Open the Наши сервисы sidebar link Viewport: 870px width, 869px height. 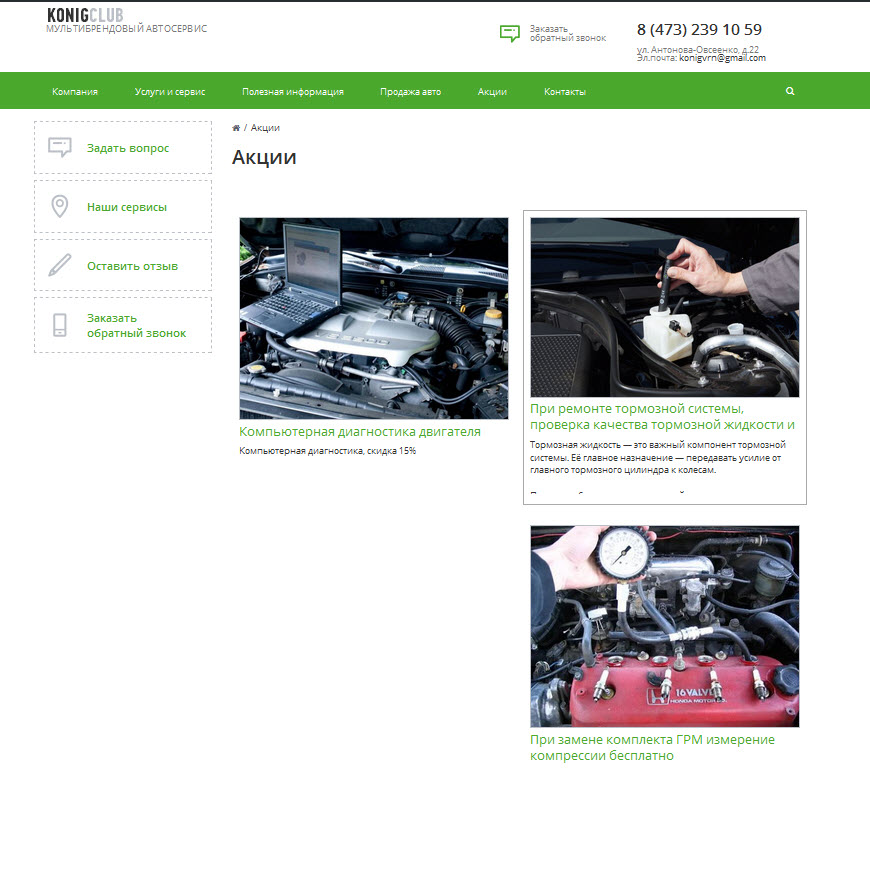127,207
